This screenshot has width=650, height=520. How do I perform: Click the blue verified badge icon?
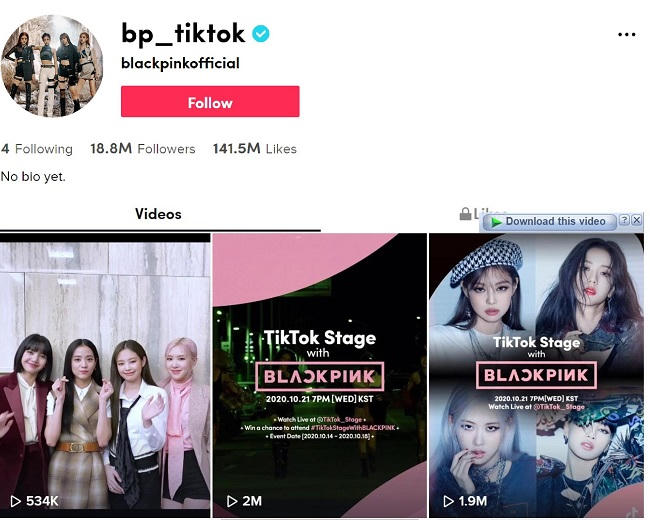pos(261,34)
